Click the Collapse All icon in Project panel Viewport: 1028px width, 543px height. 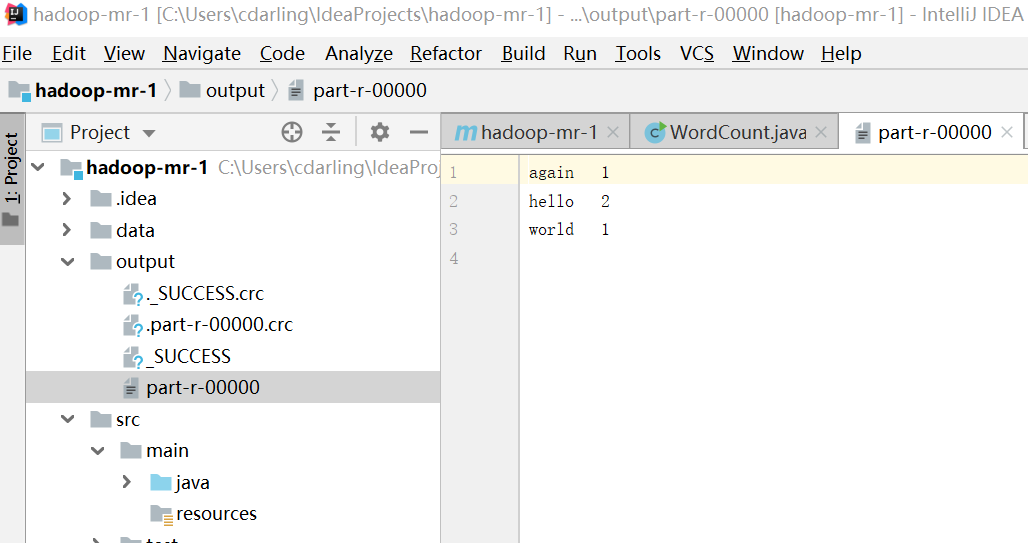(331, 132)
